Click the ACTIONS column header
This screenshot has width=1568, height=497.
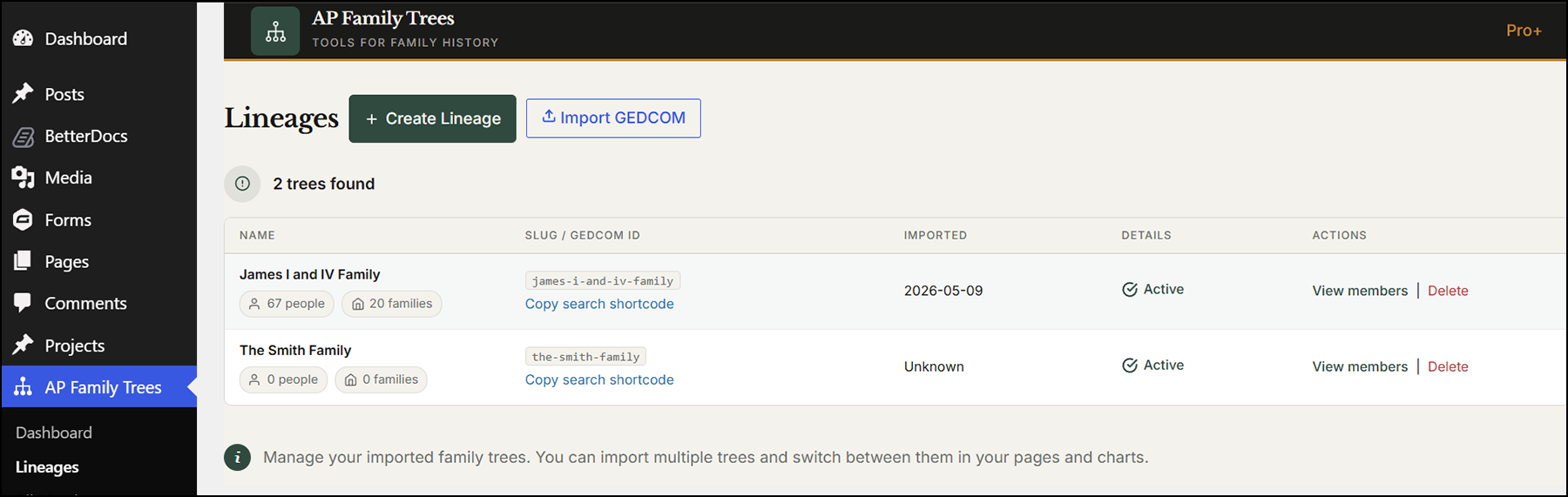coord(1340,235)
